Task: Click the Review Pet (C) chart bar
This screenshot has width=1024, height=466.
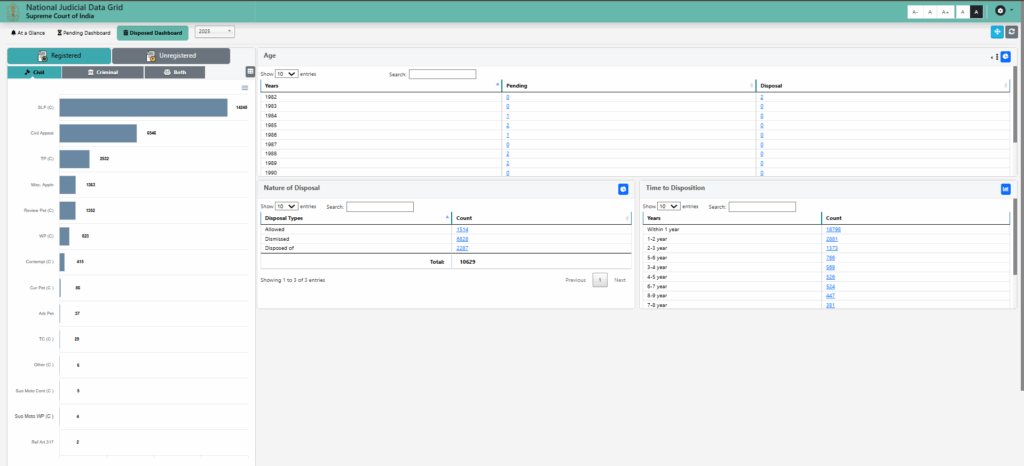Action: [67, 210]
